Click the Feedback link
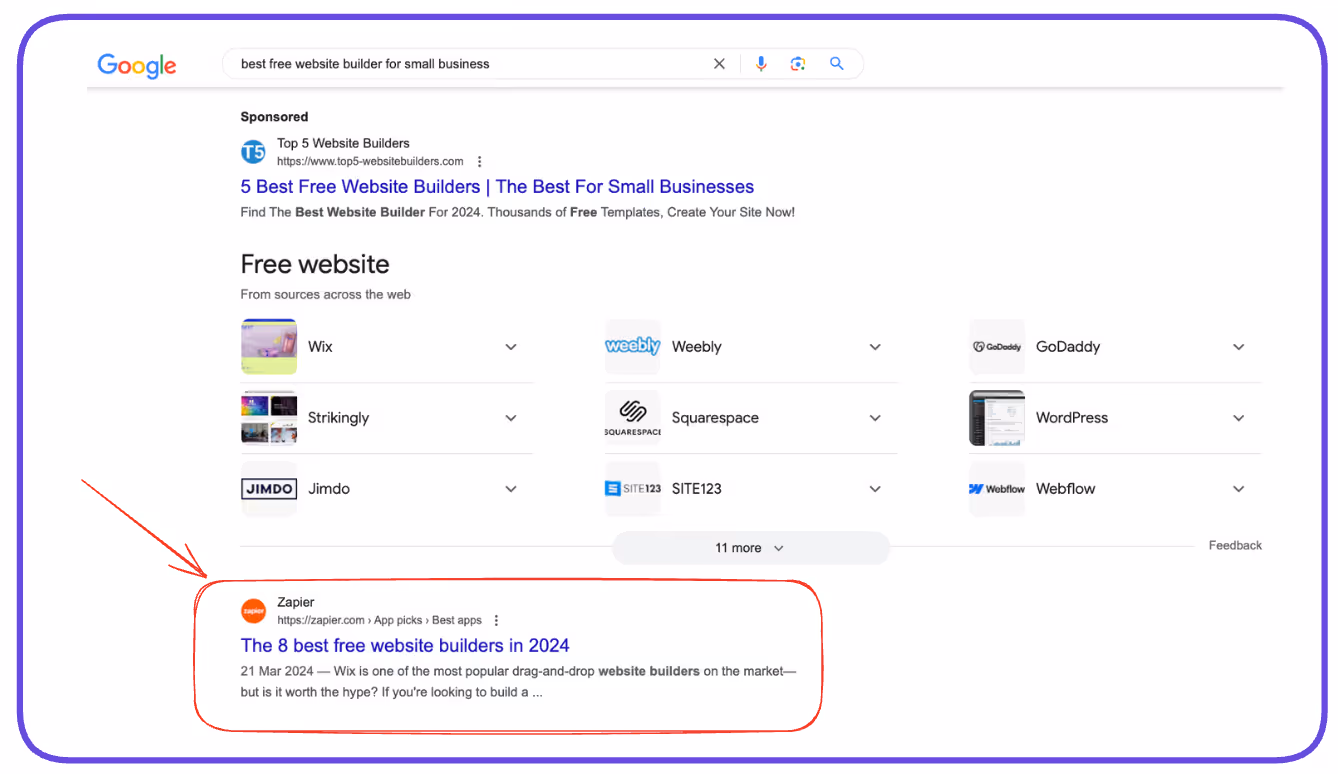This screenshot has height=774, width=1338. point(1235,545)
